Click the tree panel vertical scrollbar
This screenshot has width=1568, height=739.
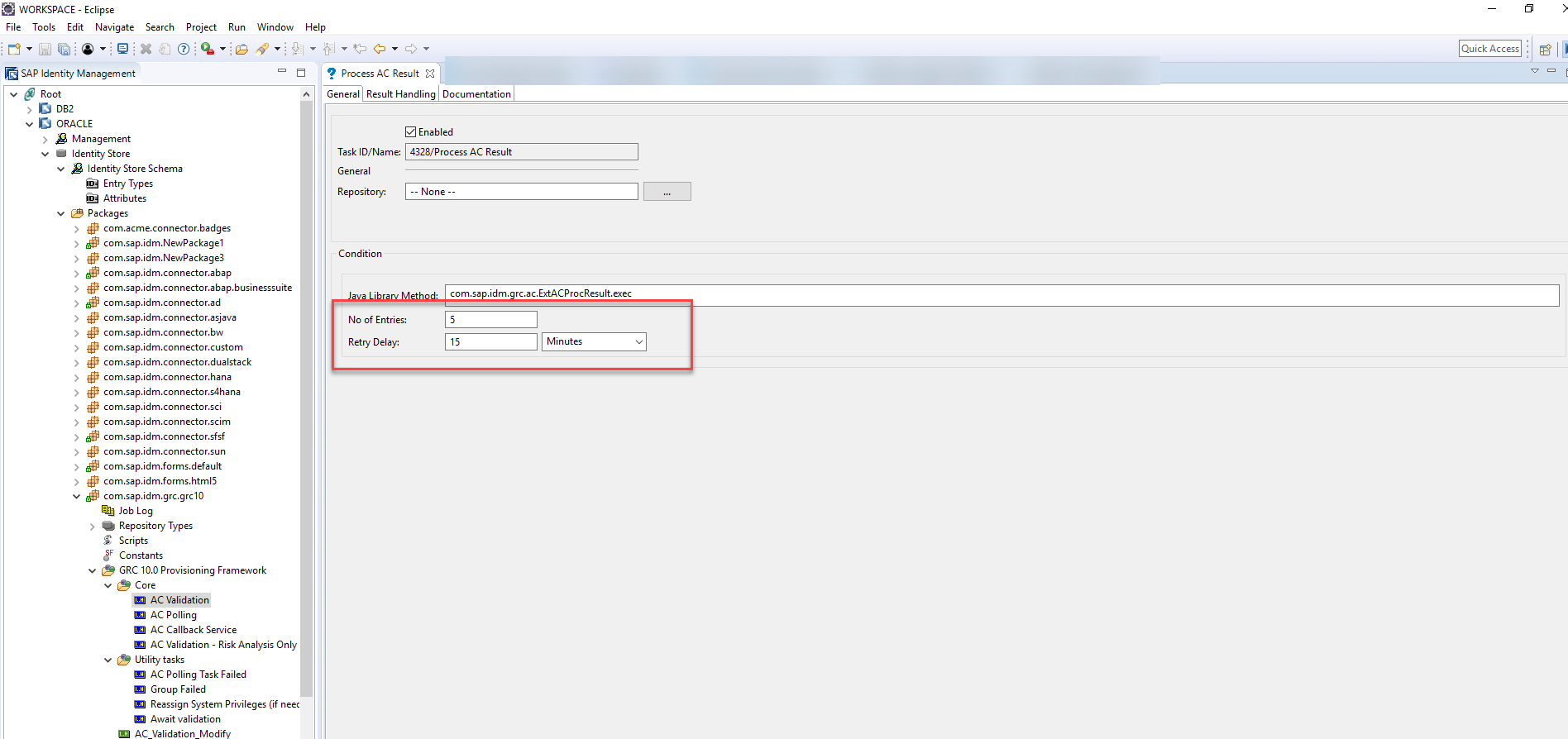click(306, 397)
